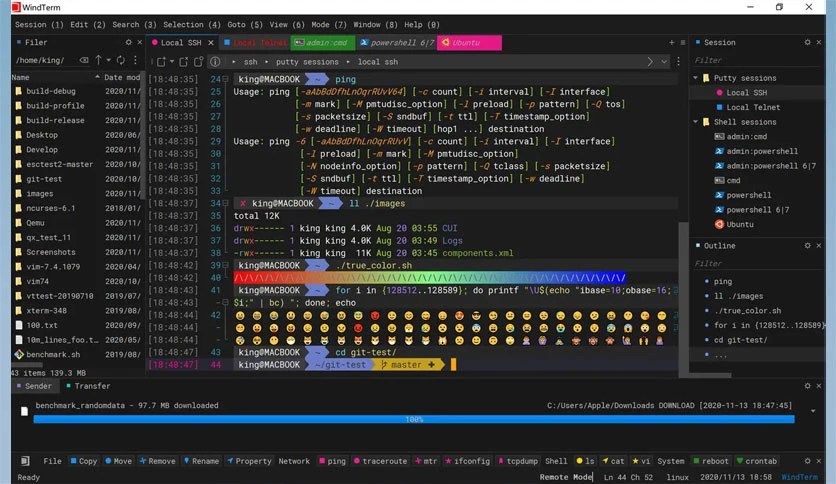Viewport: 836px width, 484px height.
Task: Open quick command bar settings gear
Action: (x=808, y=461)
